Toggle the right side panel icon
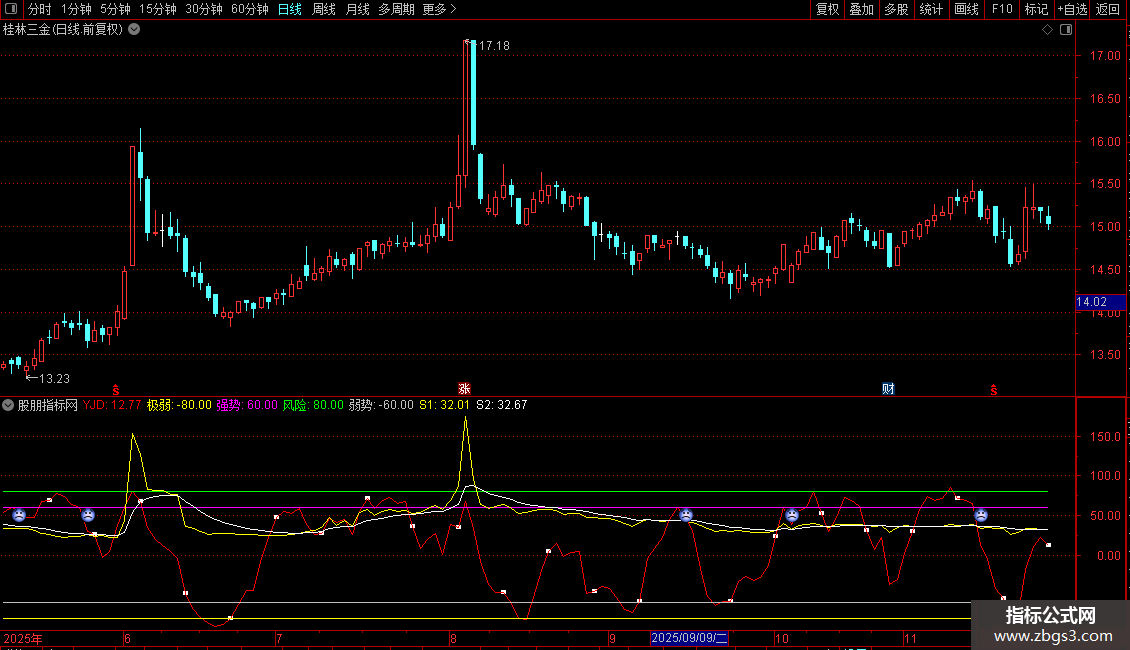This screenshot has width=1130, height=650. pyautogui.click(x=1066, y=30)
